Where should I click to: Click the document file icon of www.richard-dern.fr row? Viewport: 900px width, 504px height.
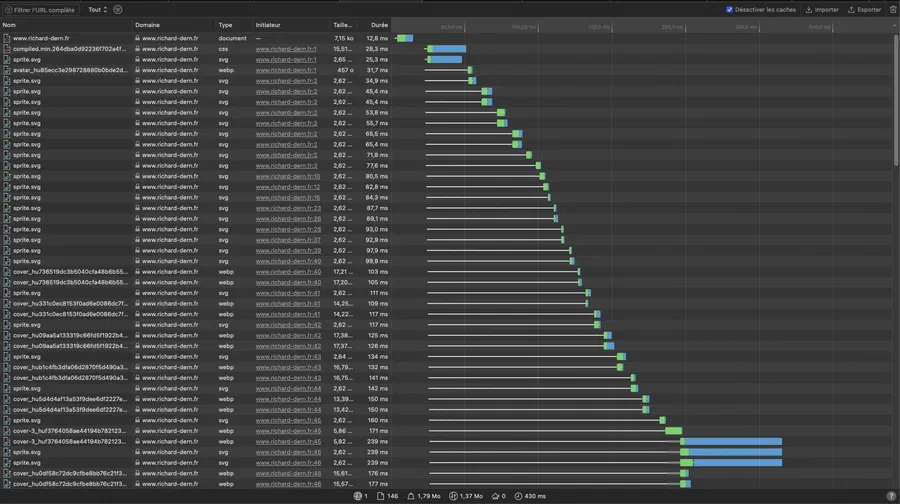click(7, 38)
